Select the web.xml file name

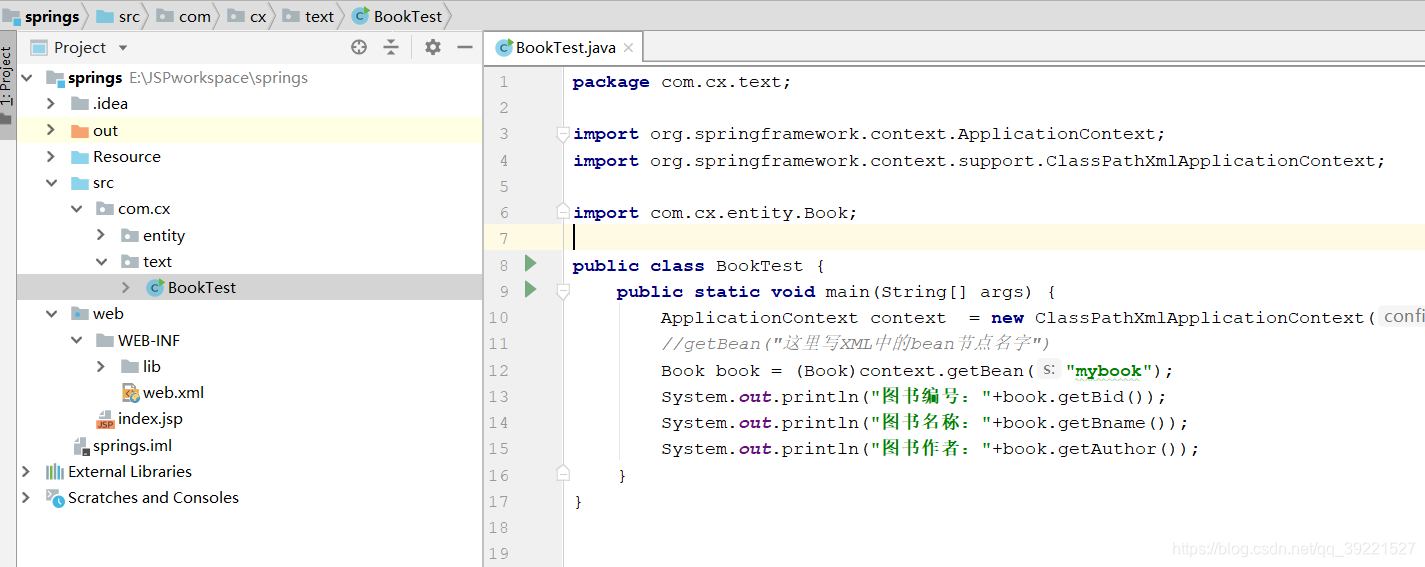(x=173, y=393)
